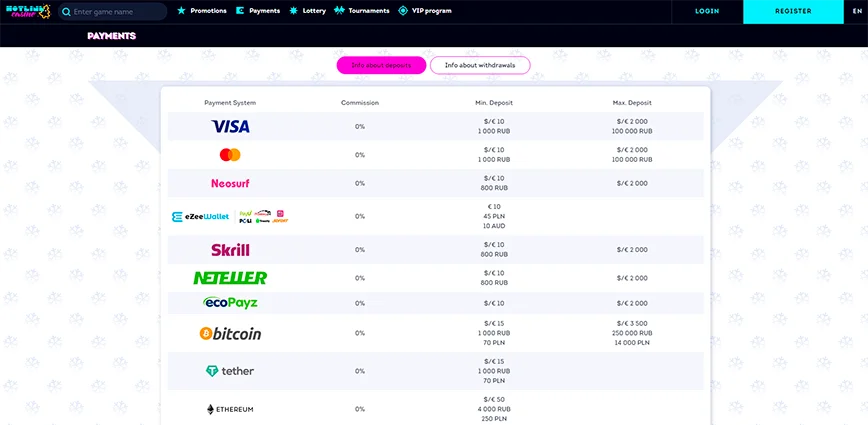The height and width of the screenshot is (425, 868).
Task: Click the 0% commission in Neosurf row
Action: [360, 183]
